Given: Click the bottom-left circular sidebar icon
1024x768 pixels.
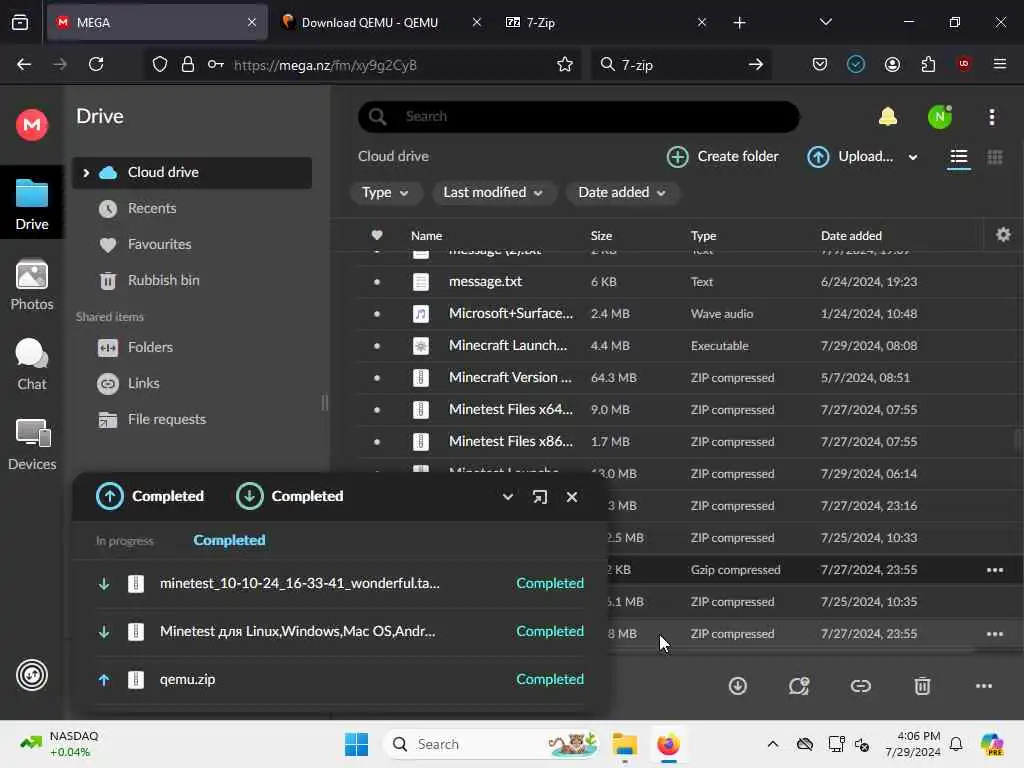Looking at the screenshot, I should pos(31,675).
